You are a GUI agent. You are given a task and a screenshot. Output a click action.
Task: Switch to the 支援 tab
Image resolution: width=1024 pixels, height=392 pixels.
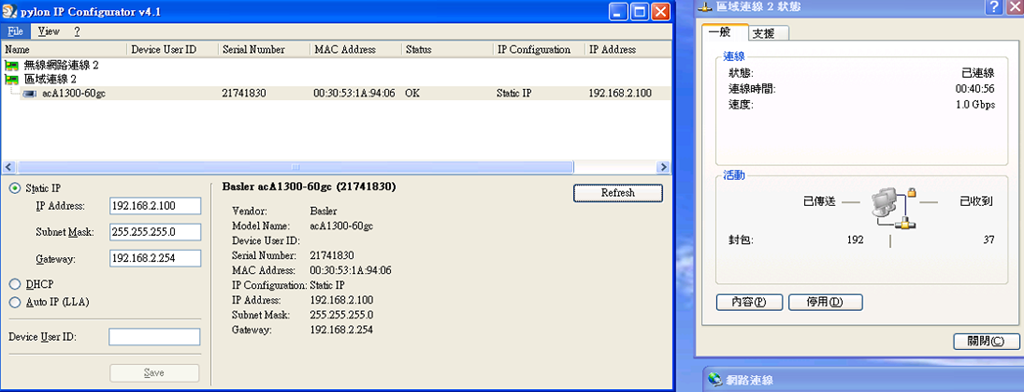(x=769, y=33)
